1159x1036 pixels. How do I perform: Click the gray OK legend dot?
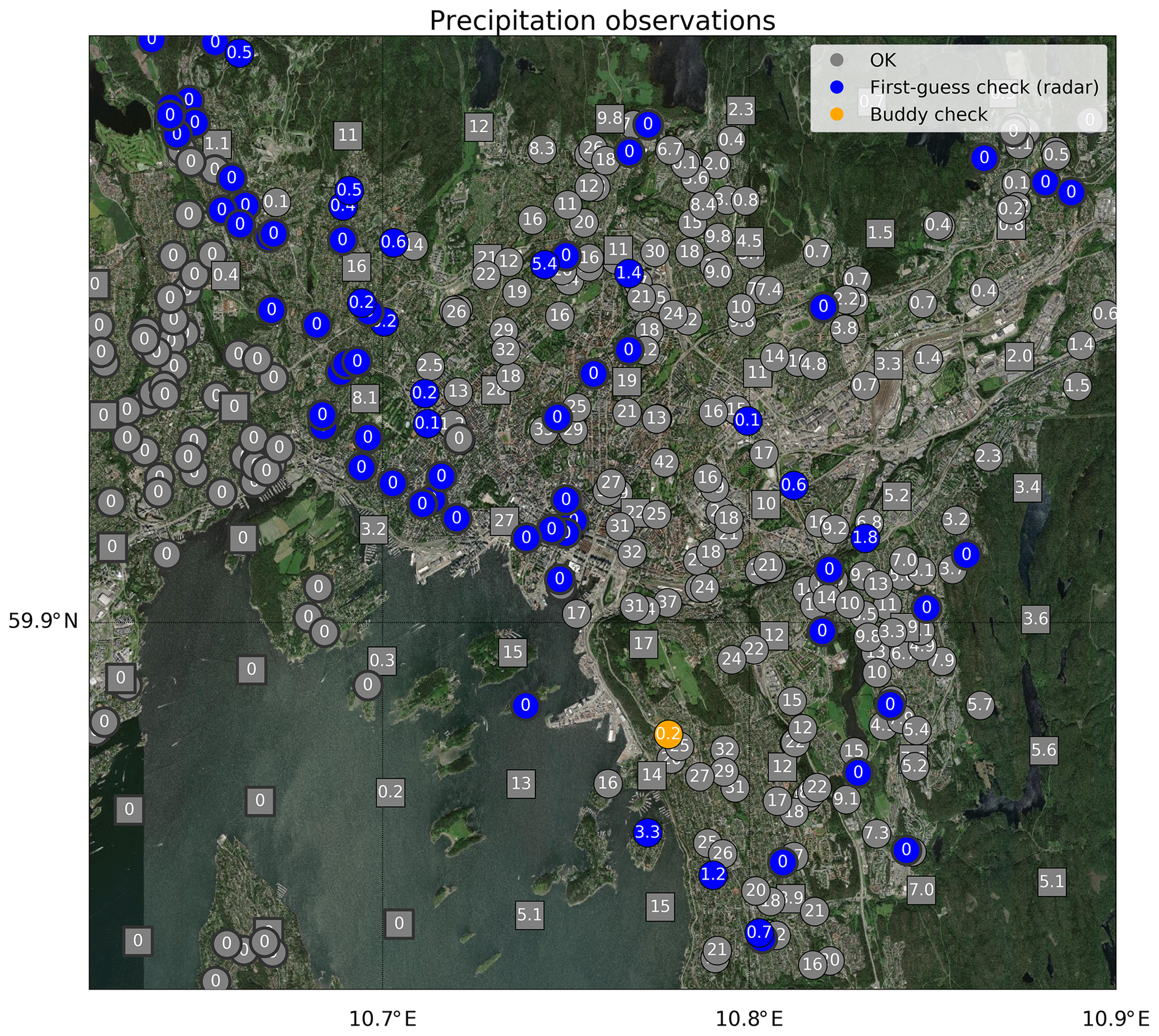pos(836,60)
